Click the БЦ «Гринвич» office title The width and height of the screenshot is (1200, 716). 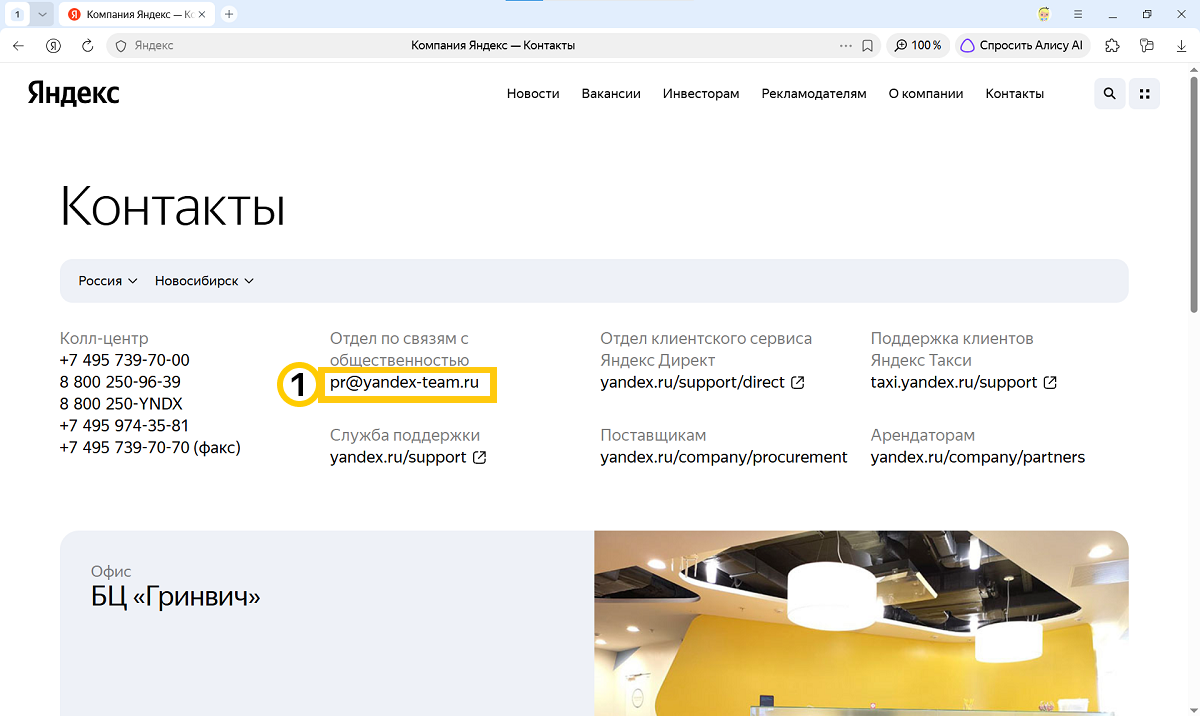pyautogui.click(x=176, y=598)
